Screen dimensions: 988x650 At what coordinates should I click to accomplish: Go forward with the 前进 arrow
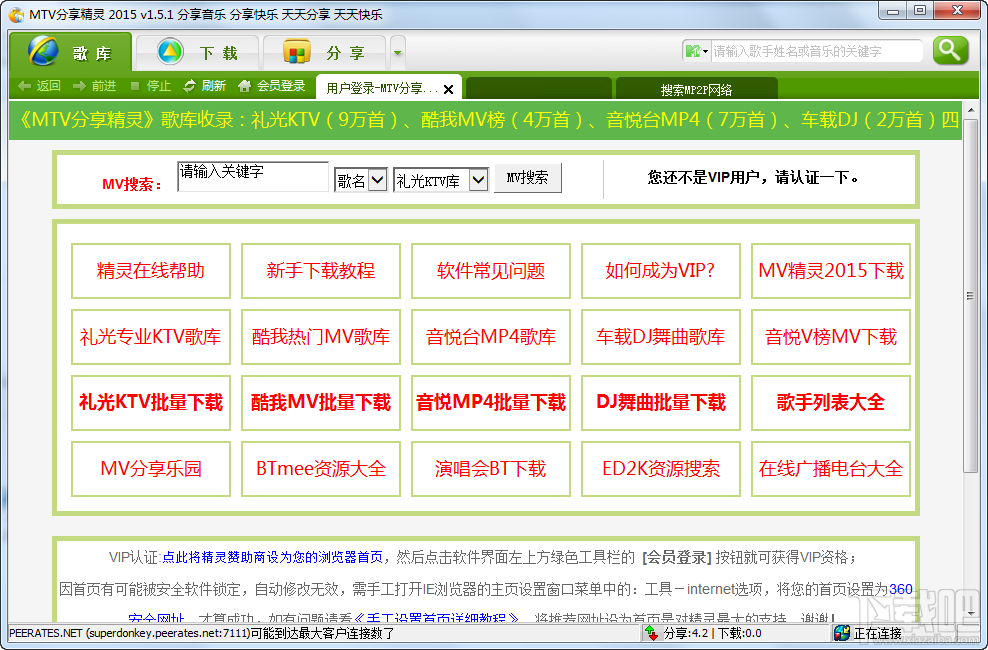(95, 86)
